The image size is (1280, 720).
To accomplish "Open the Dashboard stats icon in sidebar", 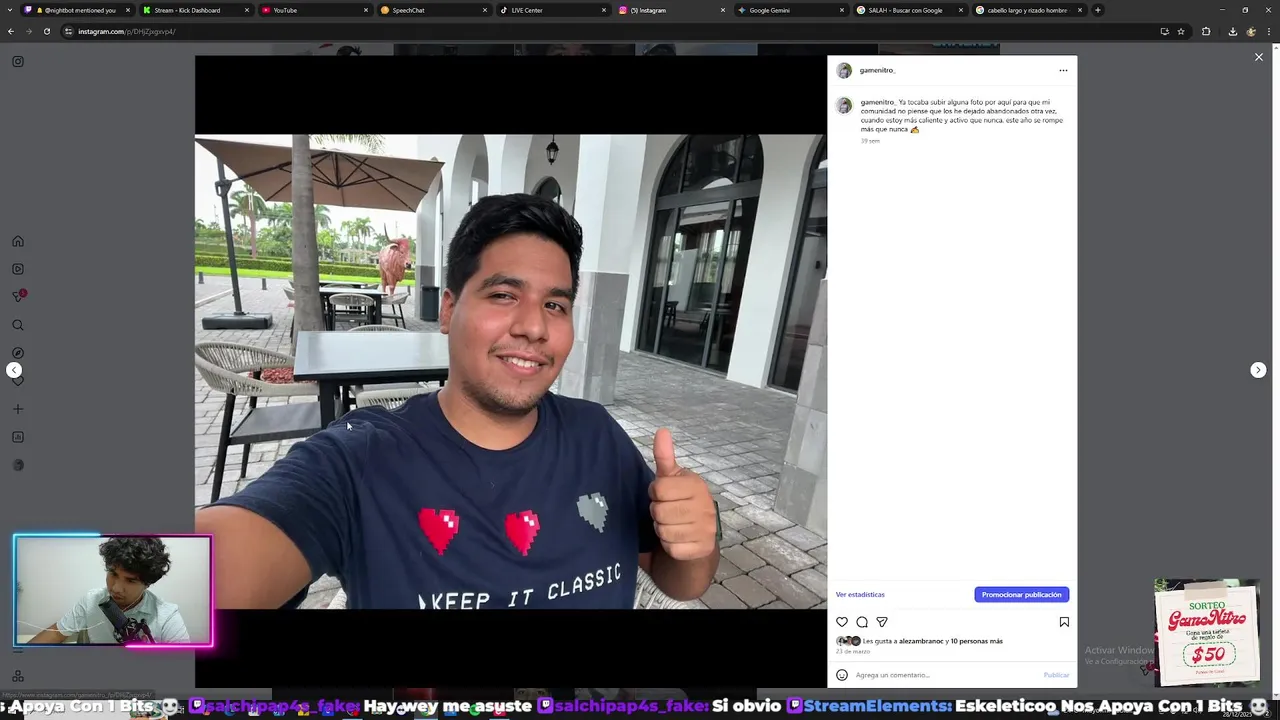I will coord(18,437).
